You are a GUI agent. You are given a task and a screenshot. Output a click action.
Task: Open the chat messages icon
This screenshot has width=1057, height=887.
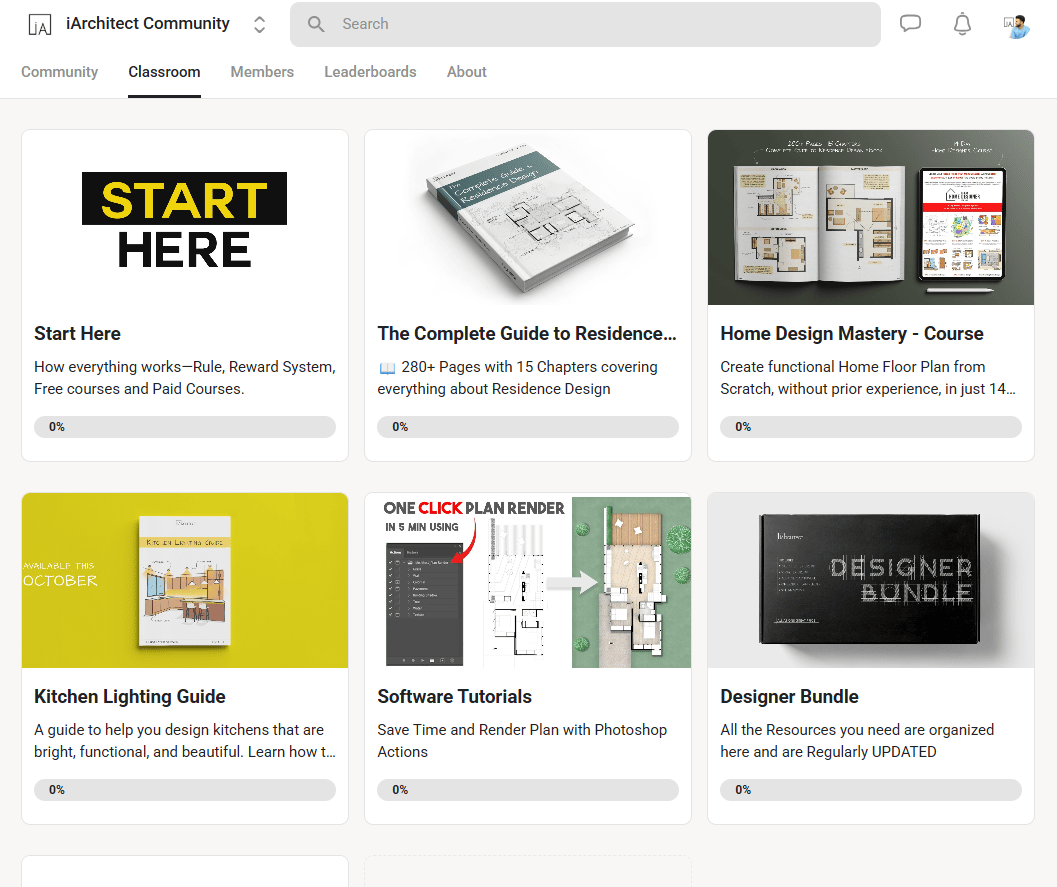pos(910,24)
